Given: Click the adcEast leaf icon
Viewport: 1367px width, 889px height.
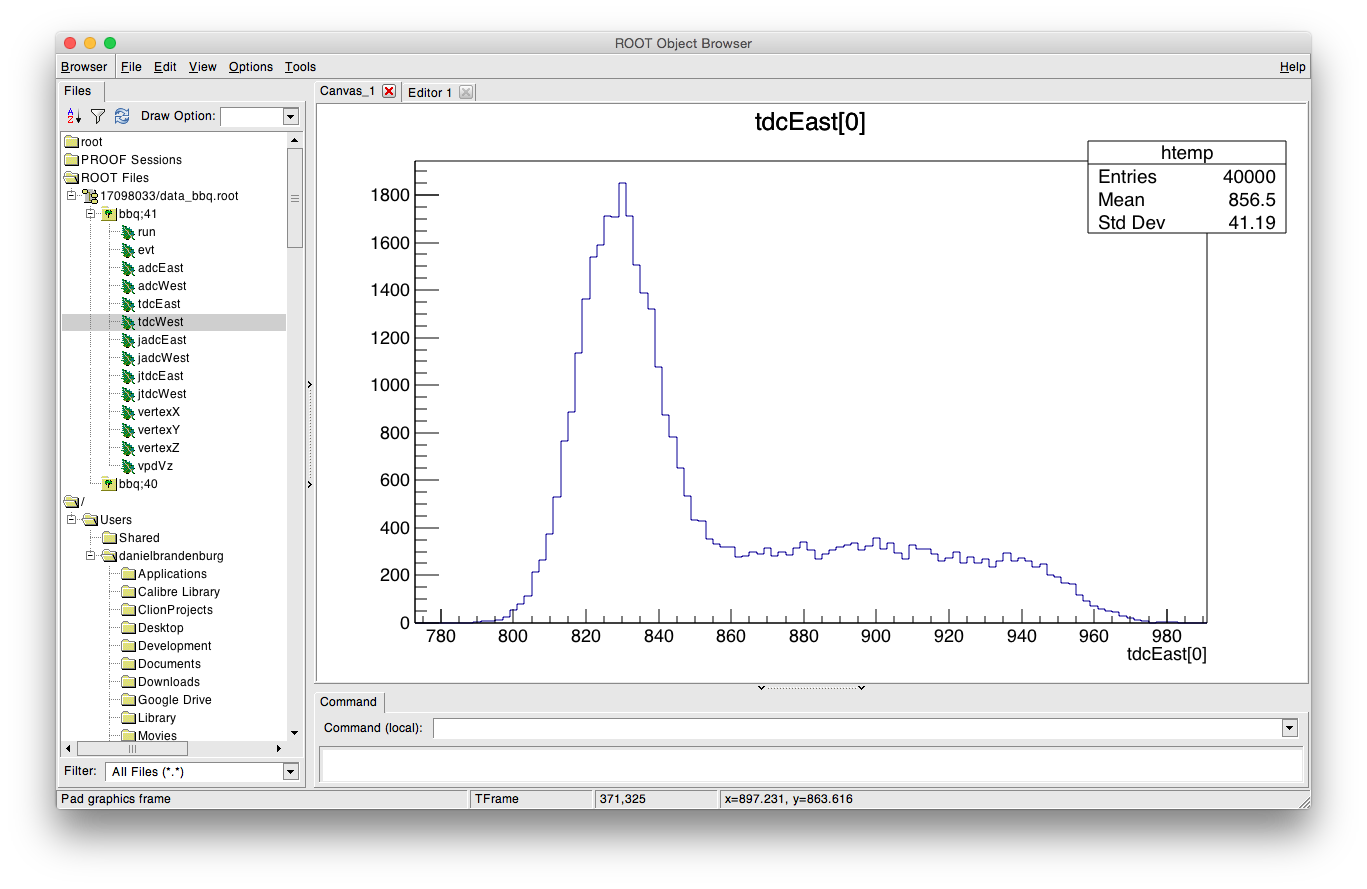Looking at the screenshot, I should (128, 268).
